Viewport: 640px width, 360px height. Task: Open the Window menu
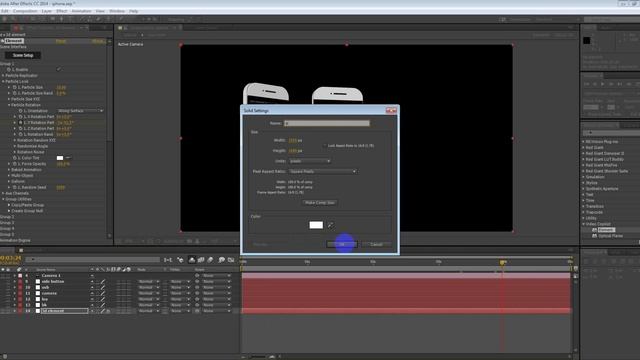coord(117,11)
